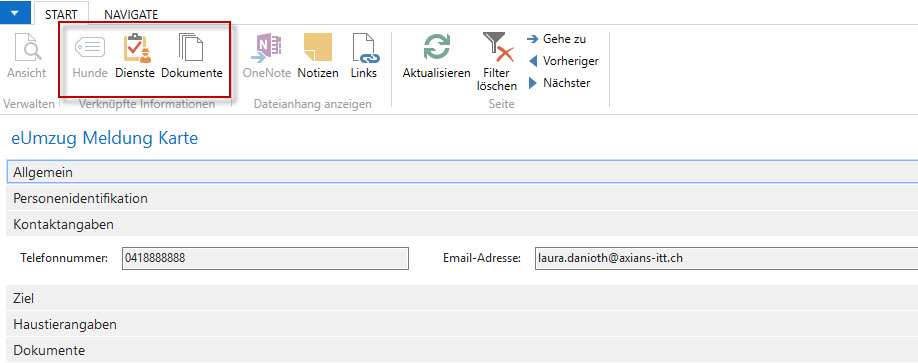Expand the Dokumente section at bottom
Image resolution: width=918 pixels, height=363 pixels.
pyautogui.click(x=463, y=351)
